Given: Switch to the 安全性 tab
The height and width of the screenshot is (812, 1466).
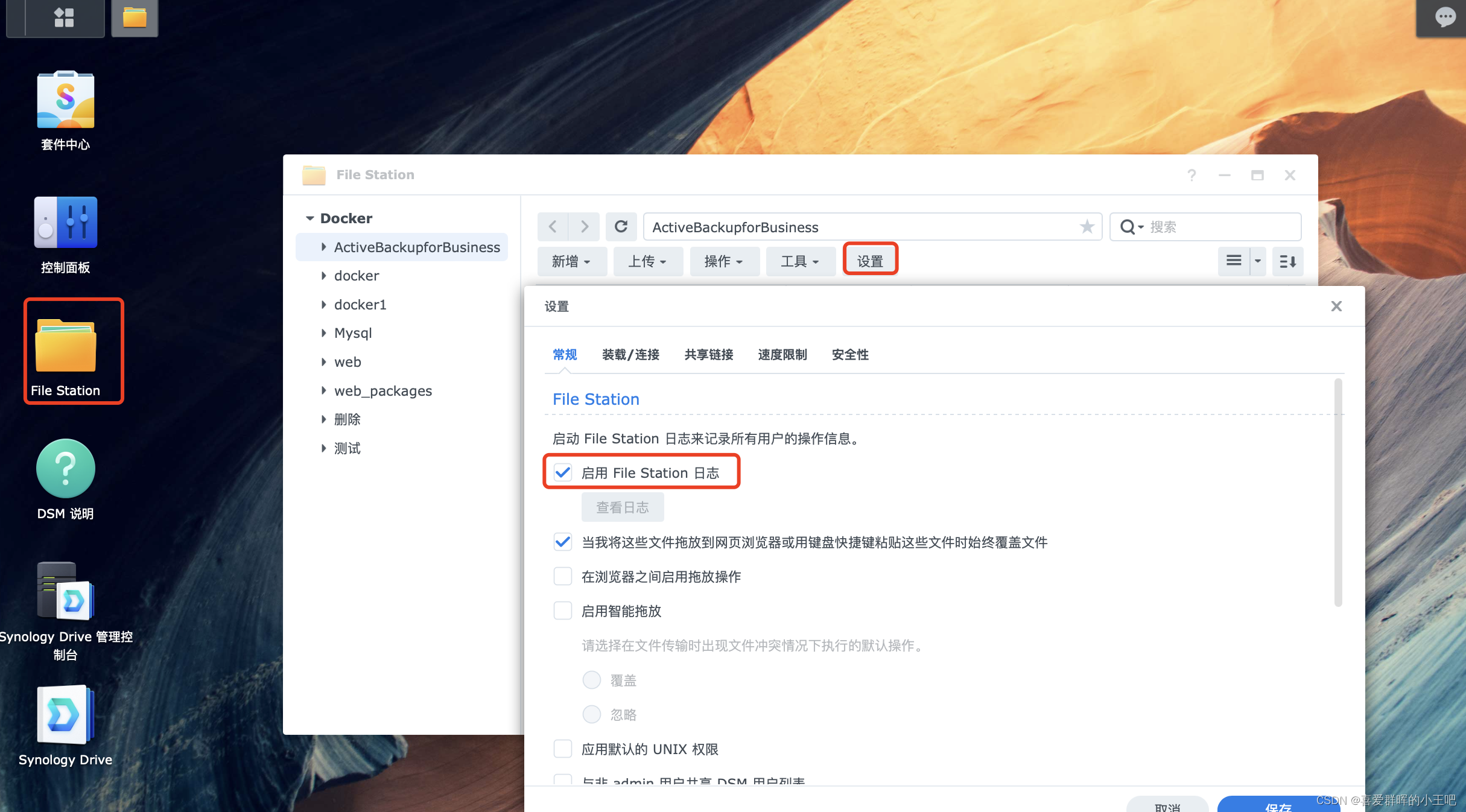Looking at the screenshot, I should [849, 355].
